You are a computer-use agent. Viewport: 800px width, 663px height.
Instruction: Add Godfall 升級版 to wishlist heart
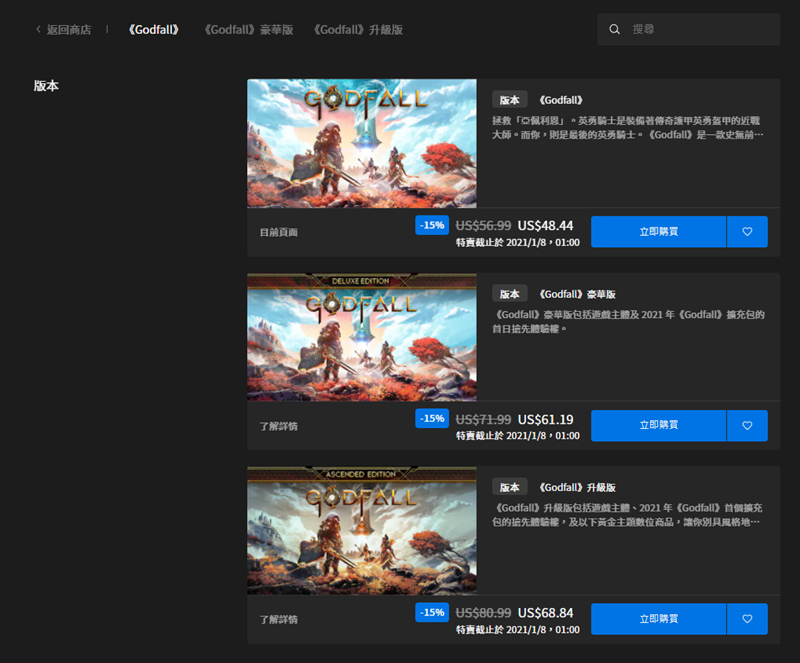coord(747,619)
